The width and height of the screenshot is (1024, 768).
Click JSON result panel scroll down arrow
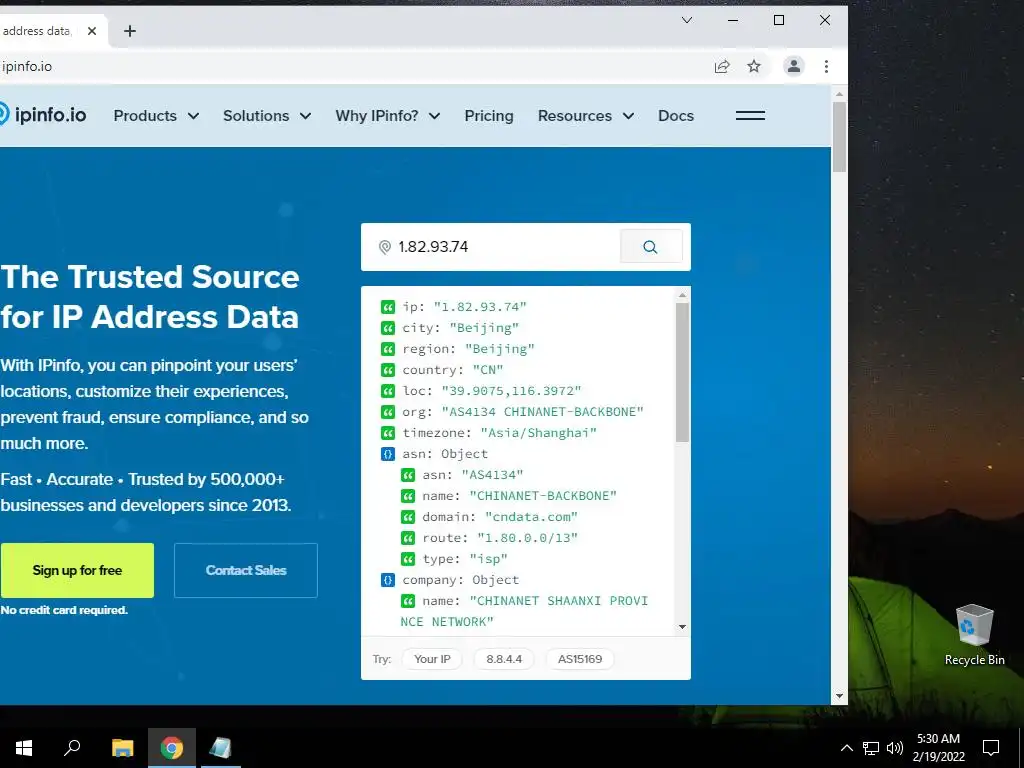click(x=682, y=627)
